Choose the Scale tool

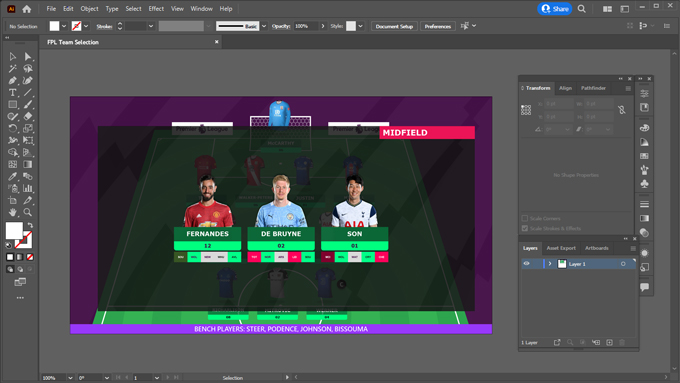(28, 128)
